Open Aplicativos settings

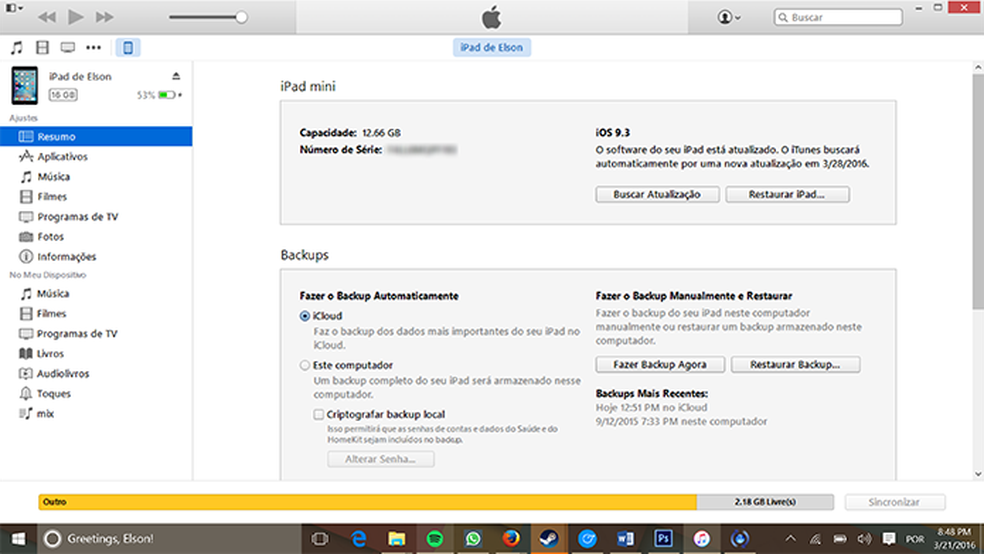tap(96, 156)
